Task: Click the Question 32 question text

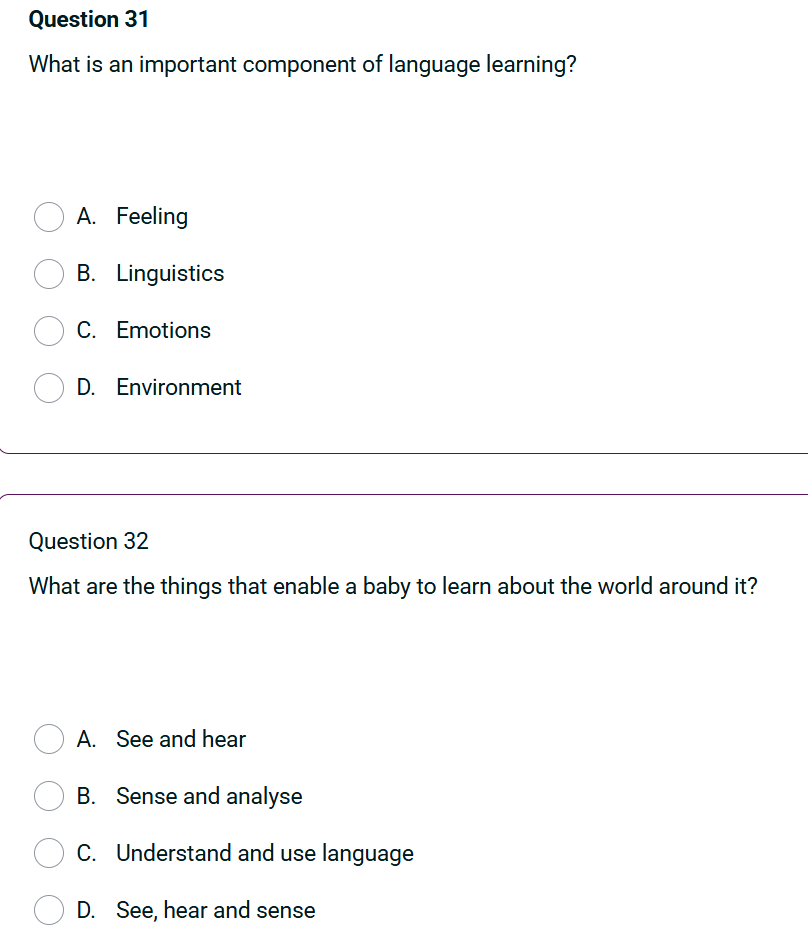Action: [394, 587]
